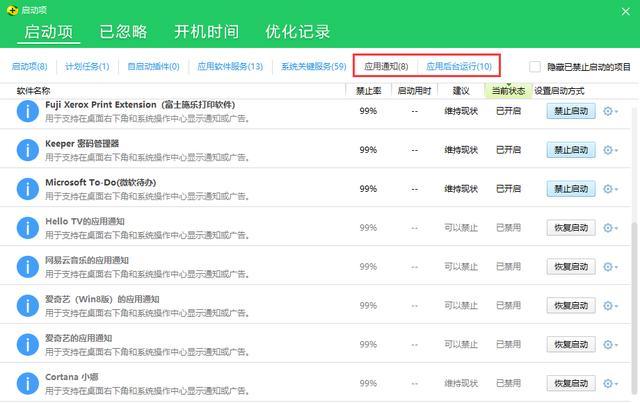Click the info icon for Cortana 小娜
The width and height of the screenshot is (640, 403).
click(27, 383)
